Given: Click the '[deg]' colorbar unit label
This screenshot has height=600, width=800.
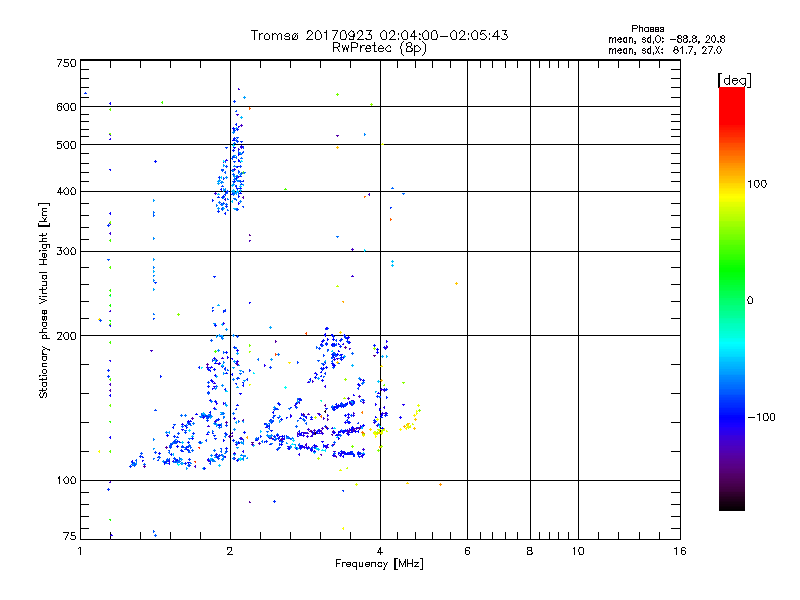Looking at the screenshot, I should pos(734,80).
